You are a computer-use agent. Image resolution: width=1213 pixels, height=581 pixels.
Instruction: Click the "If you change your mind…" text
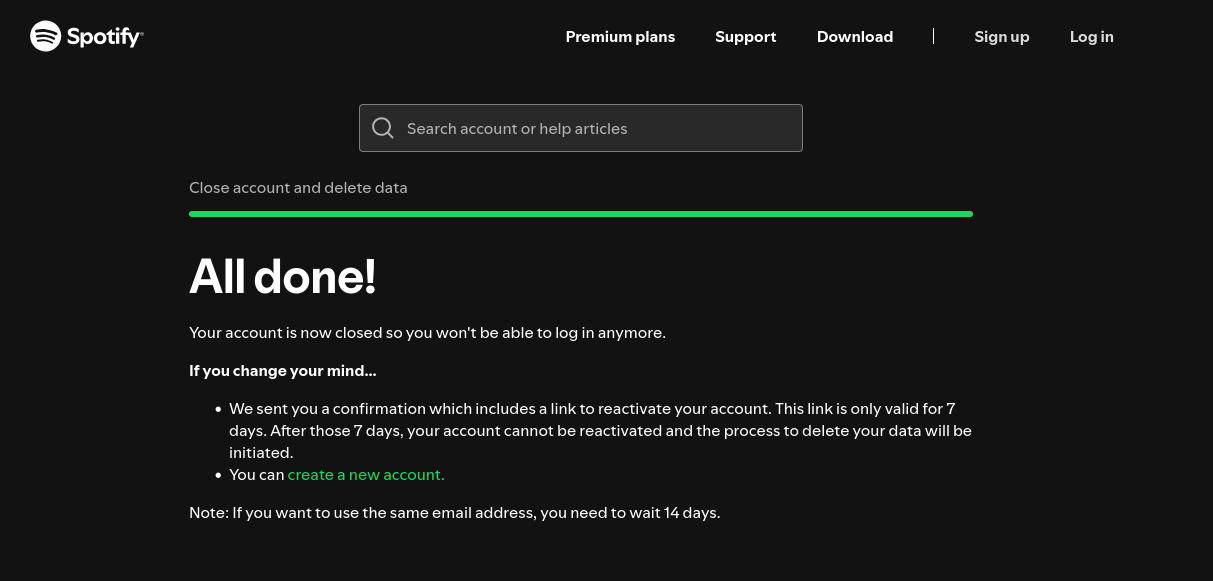click(282, 370)
